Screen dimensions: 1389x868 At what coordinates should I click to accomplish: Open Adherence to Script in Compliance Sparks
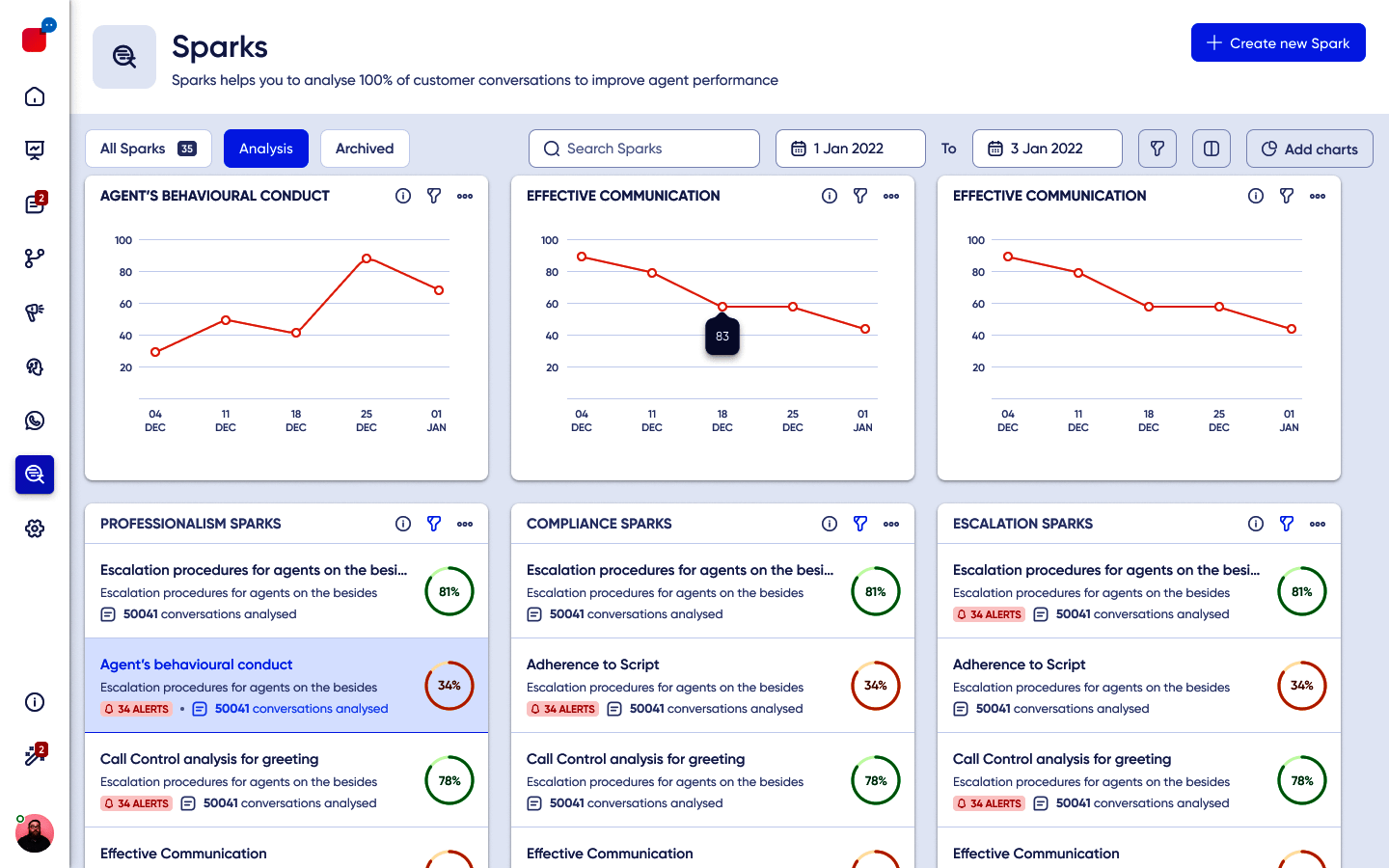[x=713, y=686]
